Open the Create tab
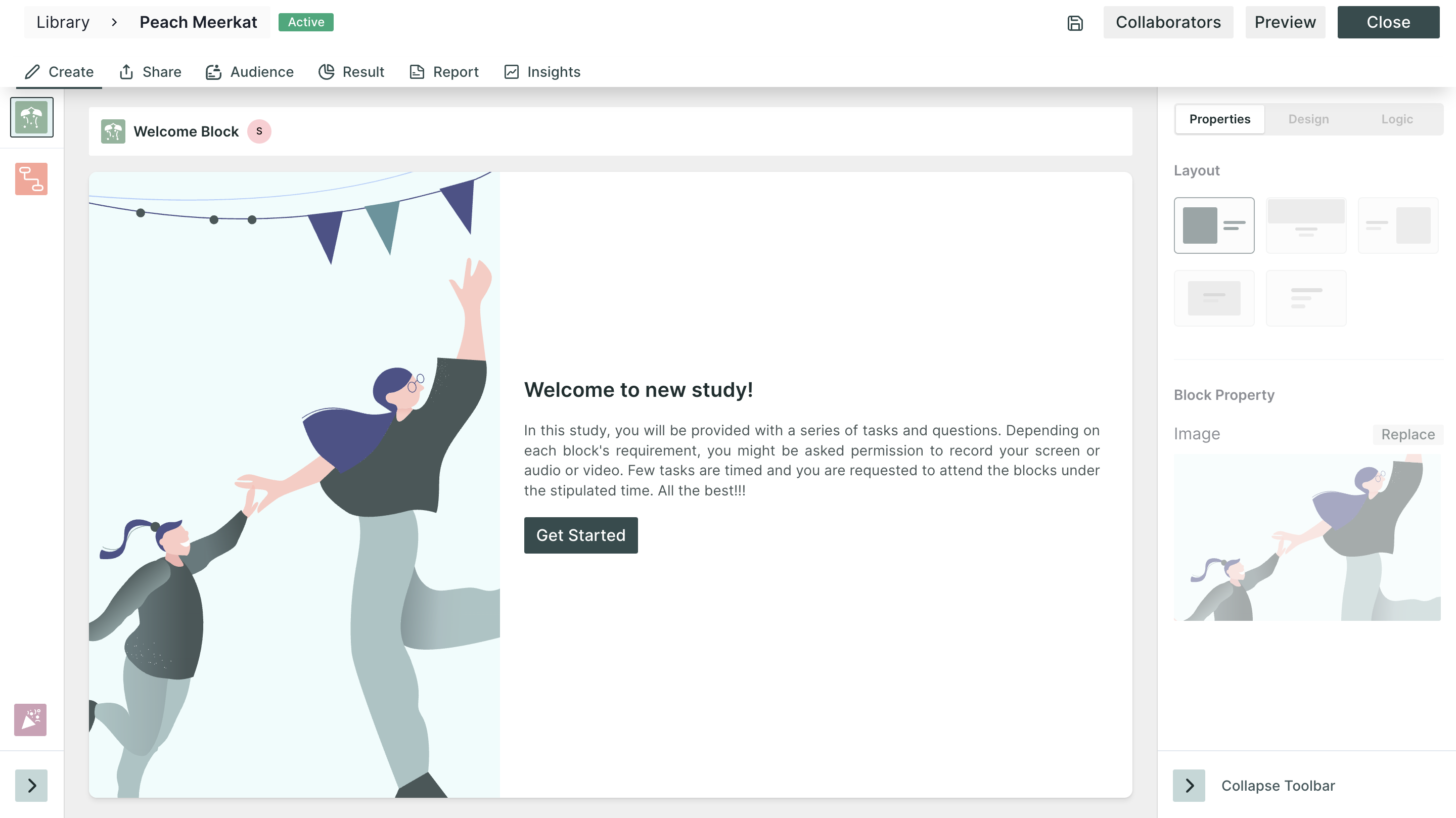Screen dimensions: 1456x818 click(59, 72)
